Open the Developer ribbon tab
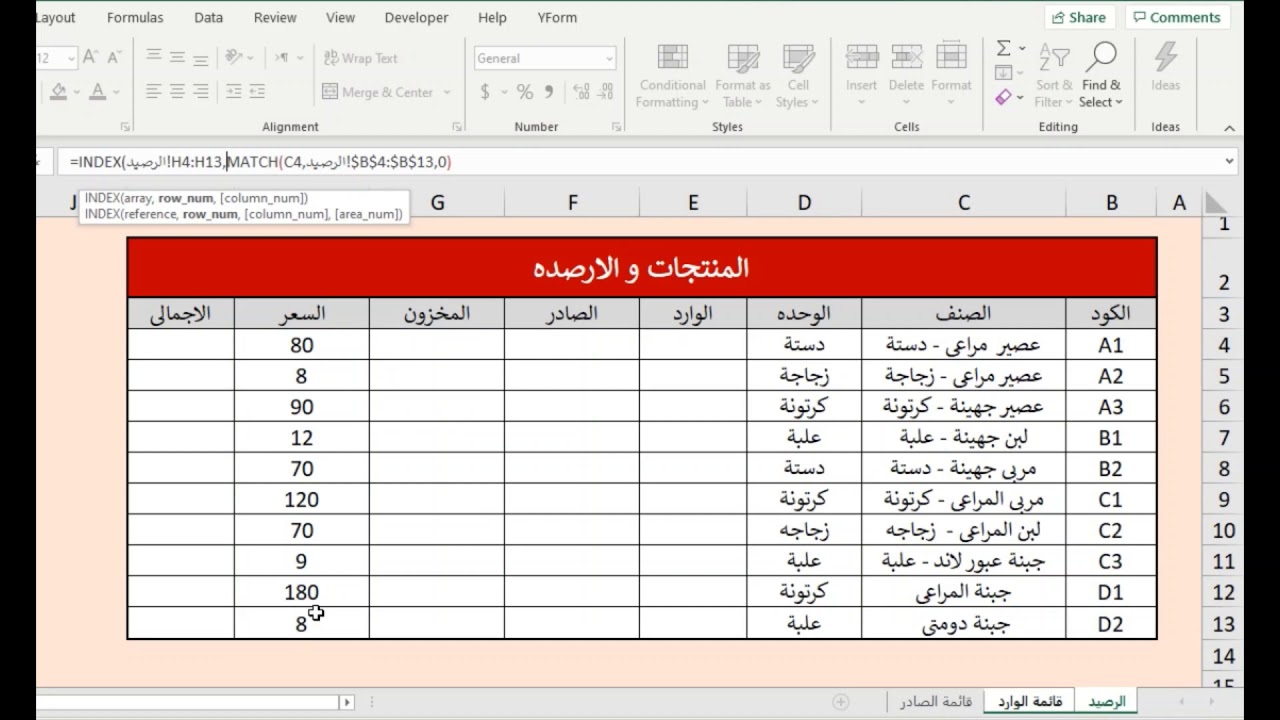The width and height of the screenshot is (1280, 720). 417,17
